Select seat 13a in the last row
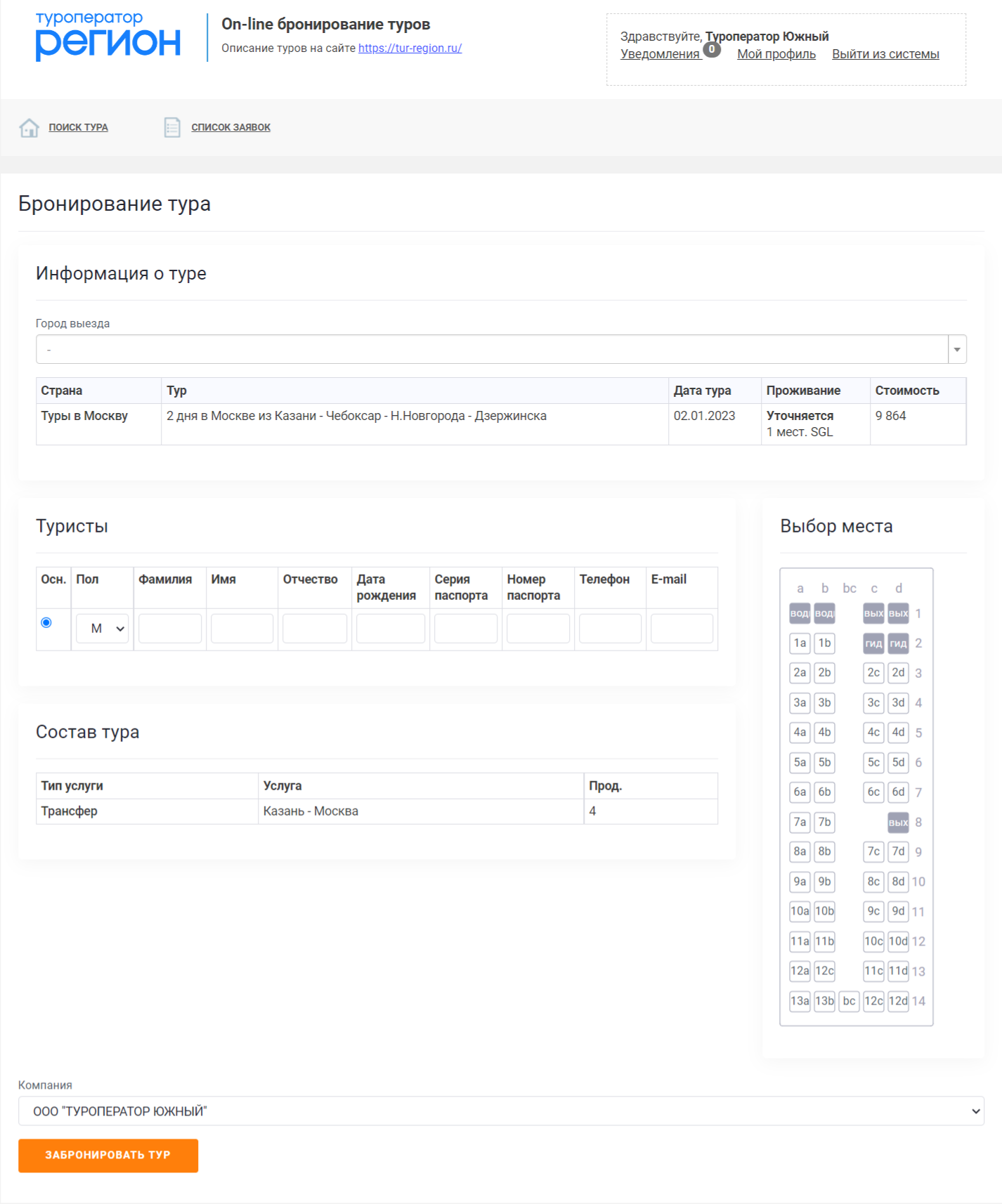 (x=800, y=1001)
